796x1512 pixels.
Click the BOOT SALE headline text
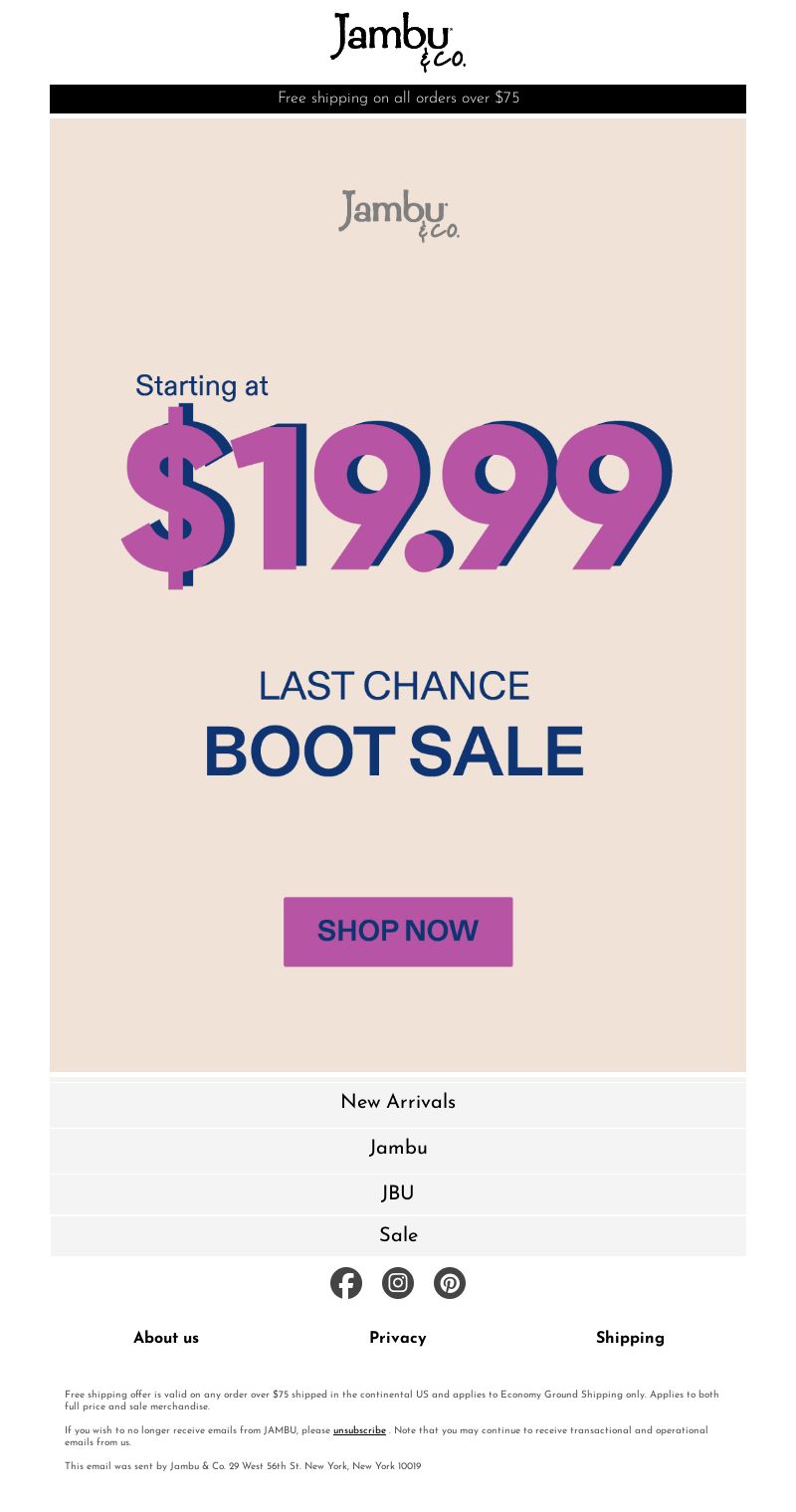(x=394, y=752)
